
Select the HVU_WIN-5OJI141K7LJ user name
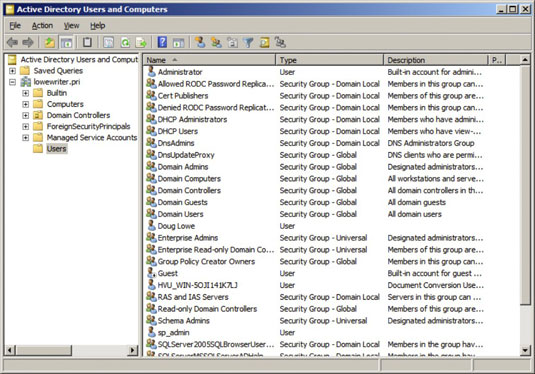tap(198, 285)
